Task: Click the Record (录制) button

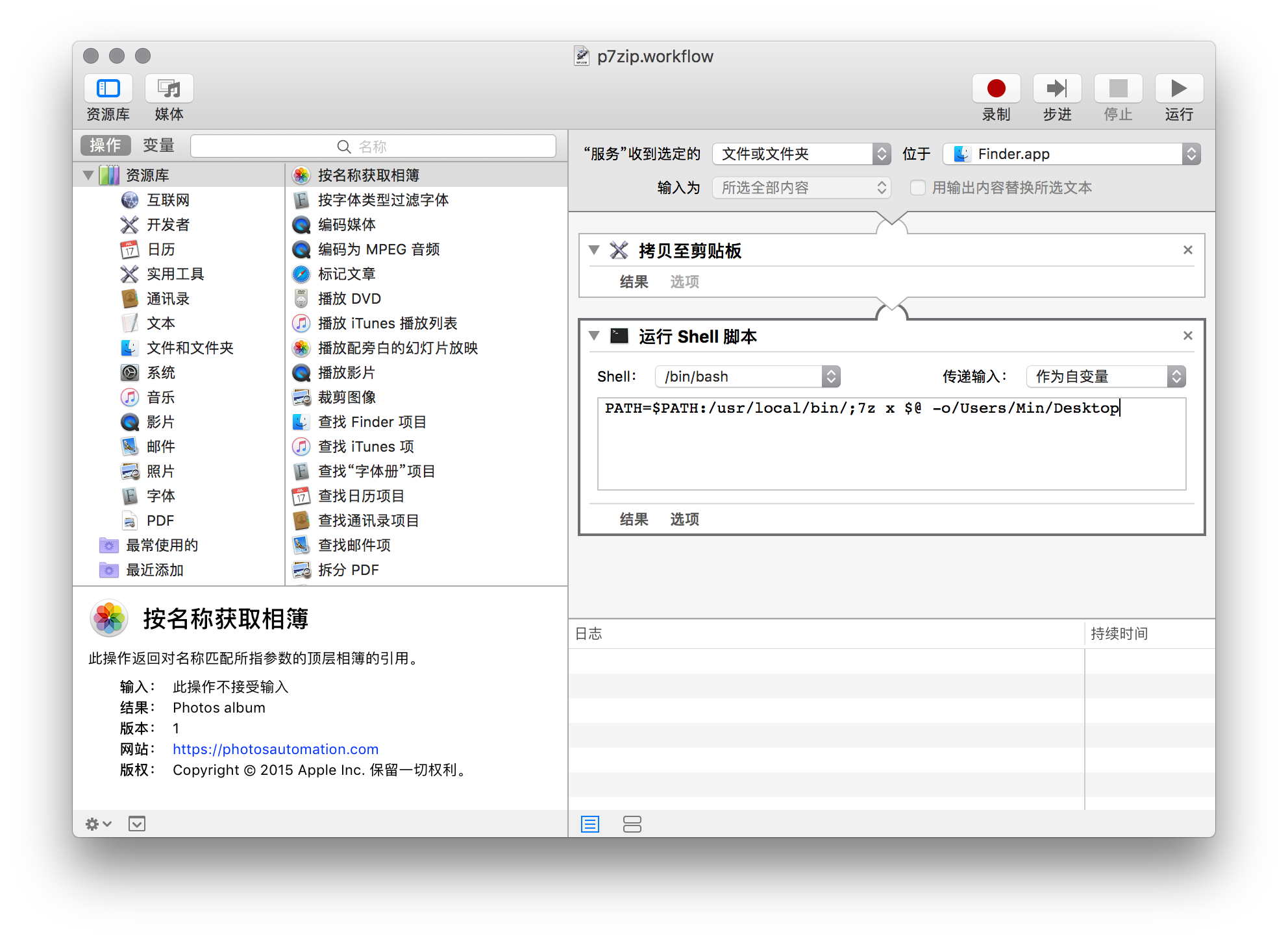Action: 996,89
